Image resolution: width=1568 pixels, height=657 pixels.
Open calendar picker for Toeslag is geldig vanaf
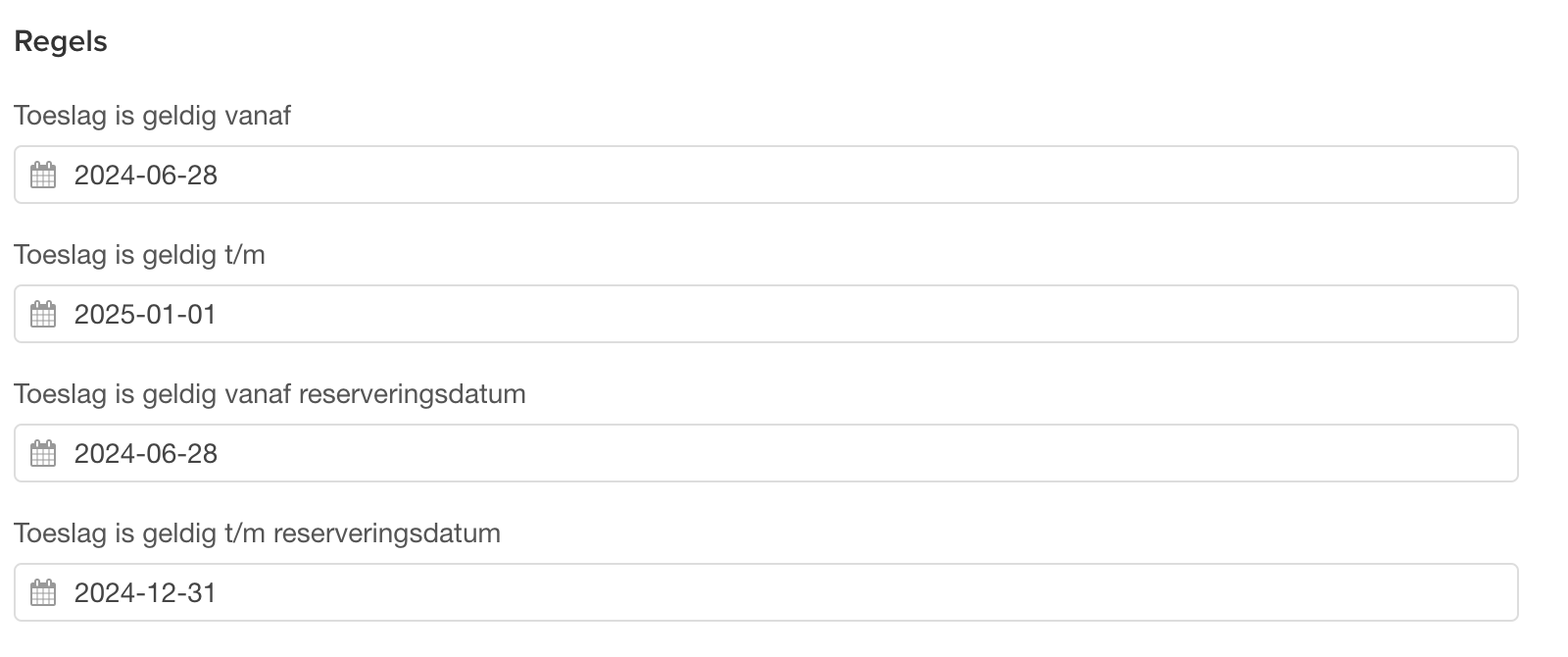pyautogui.click(x=43, y=176)
